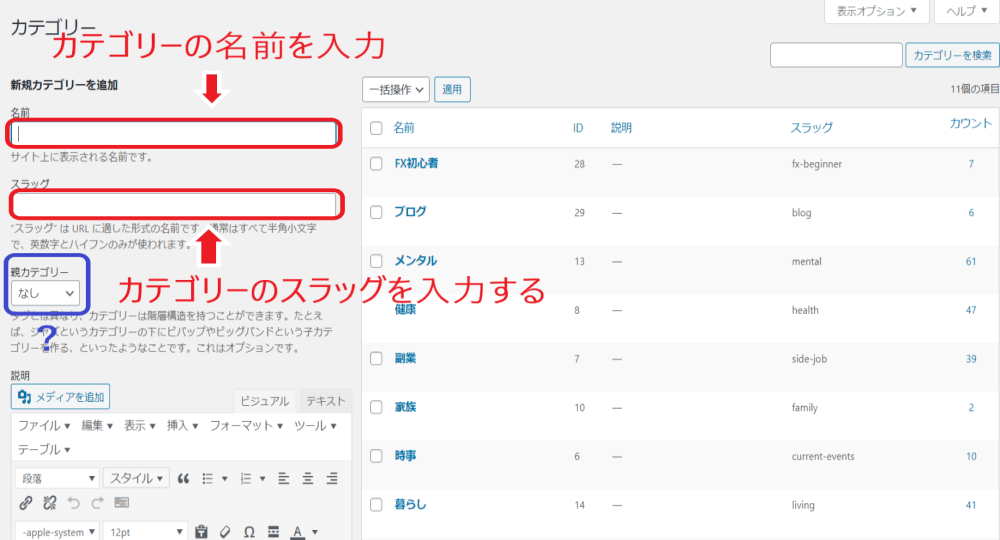Open the ブログ category link
The width and height of the screenshot is (1000, 540).
[410, 212]
